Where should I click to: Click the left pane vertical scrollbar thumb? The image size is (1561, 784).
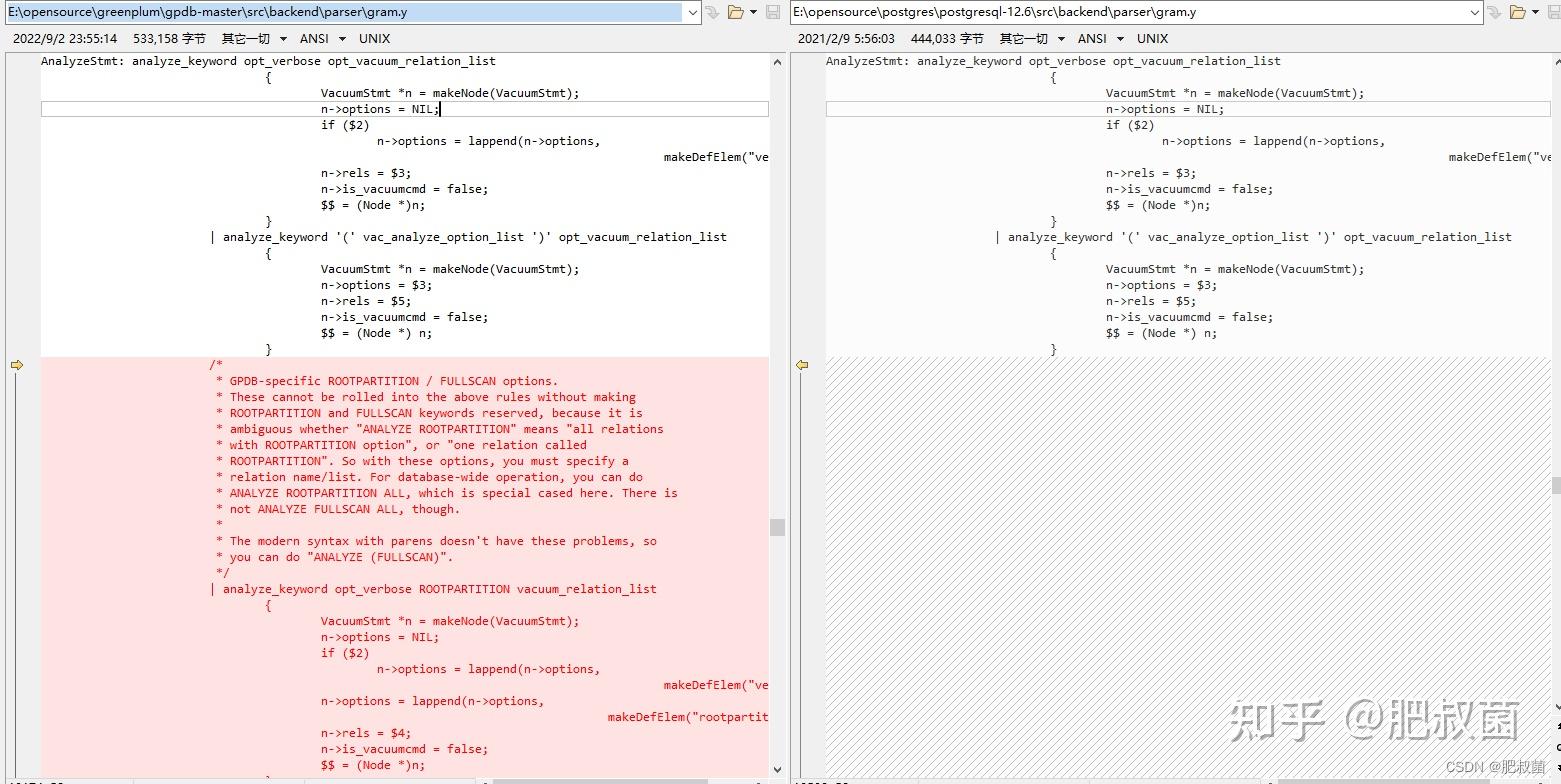pos(777,527)
